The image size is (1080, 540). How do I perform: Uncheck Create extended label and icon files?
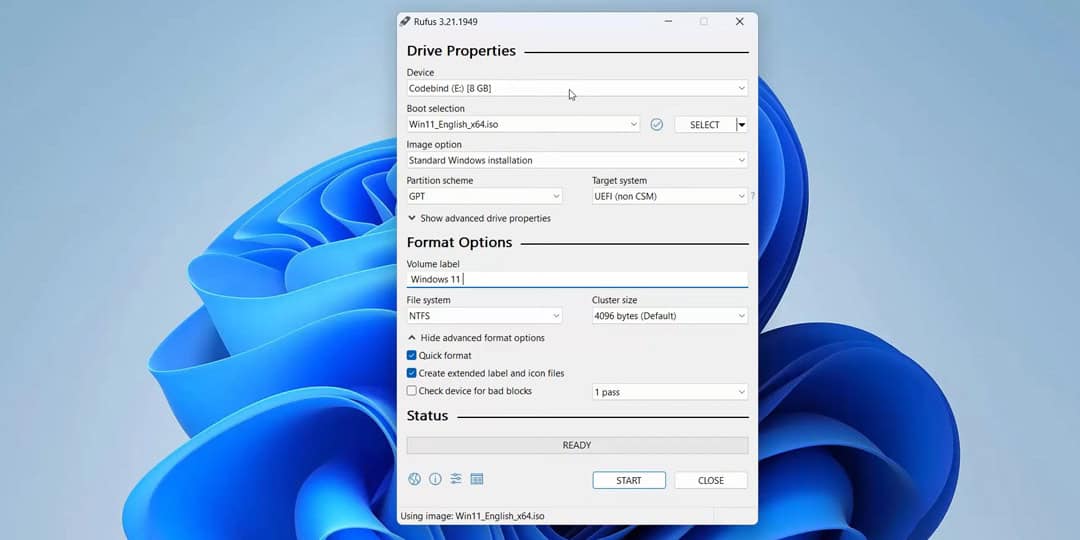point(412,373)
